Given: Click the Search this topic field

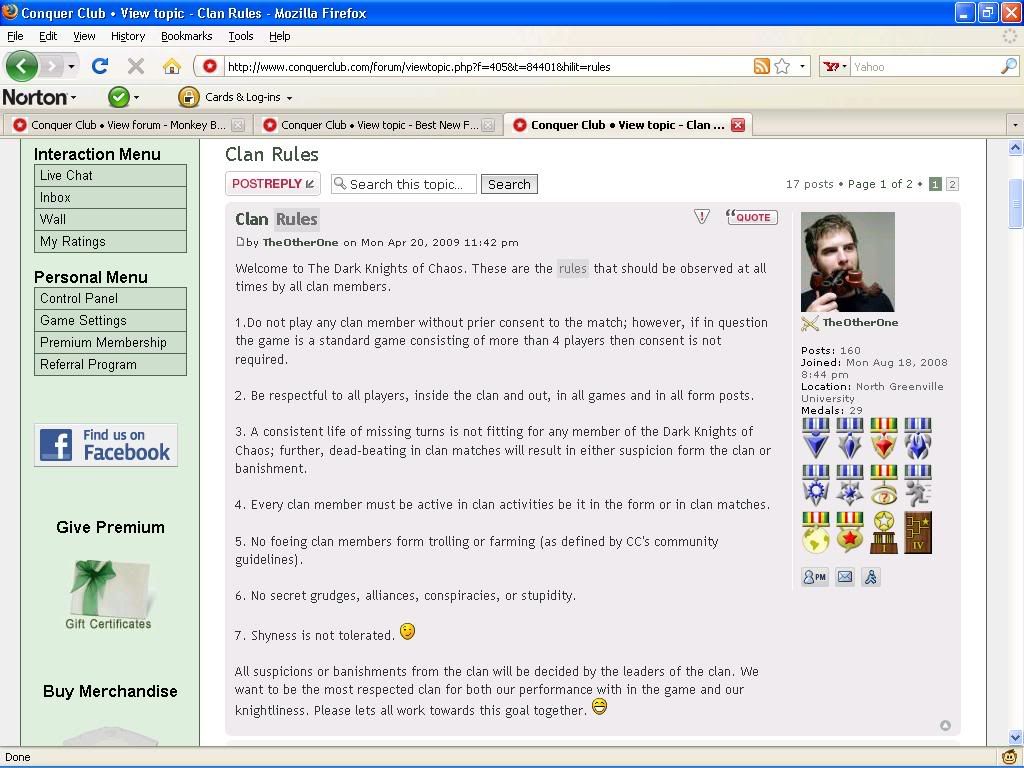Looking at the screenshot, I should [406, 184].
